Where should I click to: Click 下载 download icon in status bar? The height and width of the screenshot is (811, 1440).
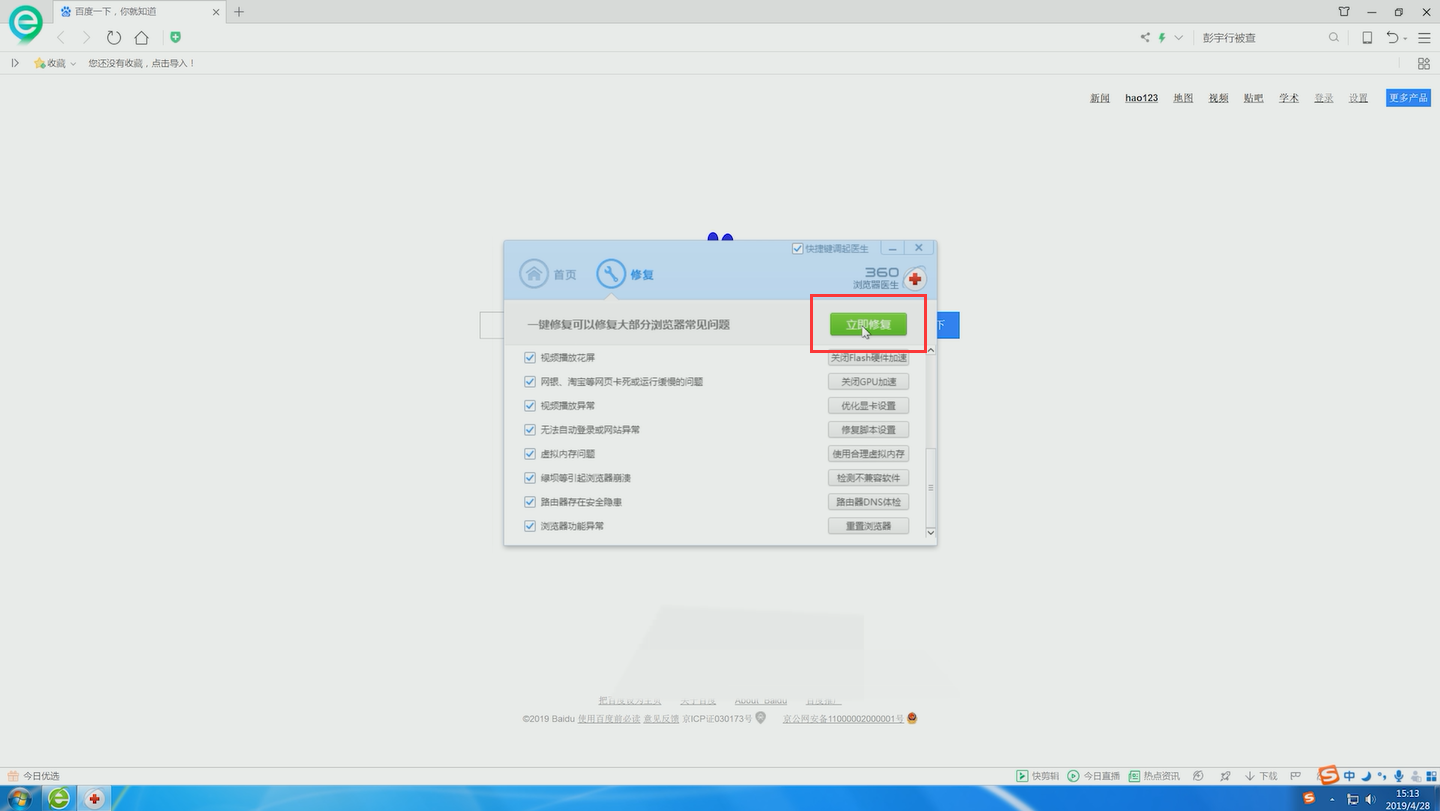pyautogui.click(x=1261, y=776)
